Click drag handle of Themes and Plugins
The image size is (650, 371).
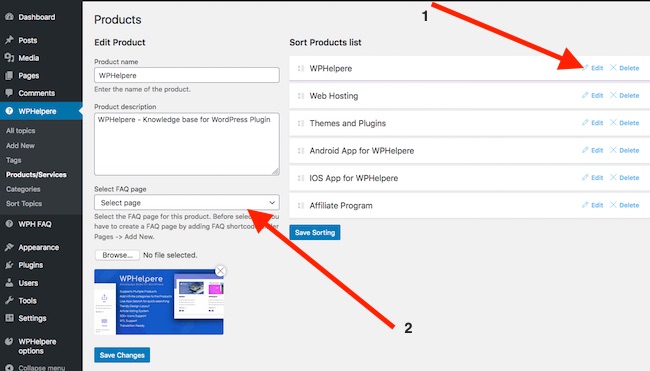click(x=301, y=123)
